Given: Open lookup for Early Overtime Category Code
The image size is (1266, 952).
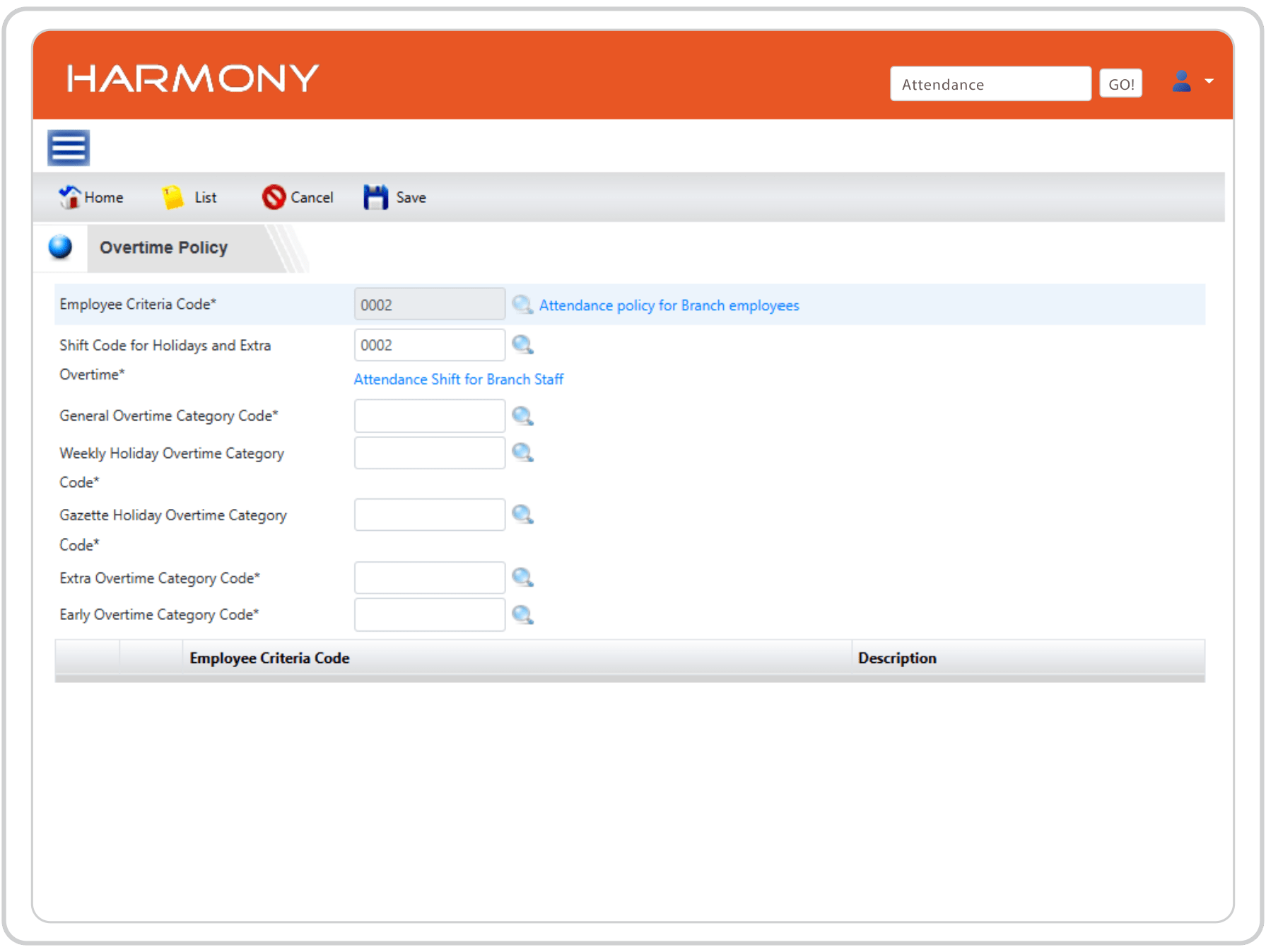Looking at the screenshot, I should click(x=522, y=614).
